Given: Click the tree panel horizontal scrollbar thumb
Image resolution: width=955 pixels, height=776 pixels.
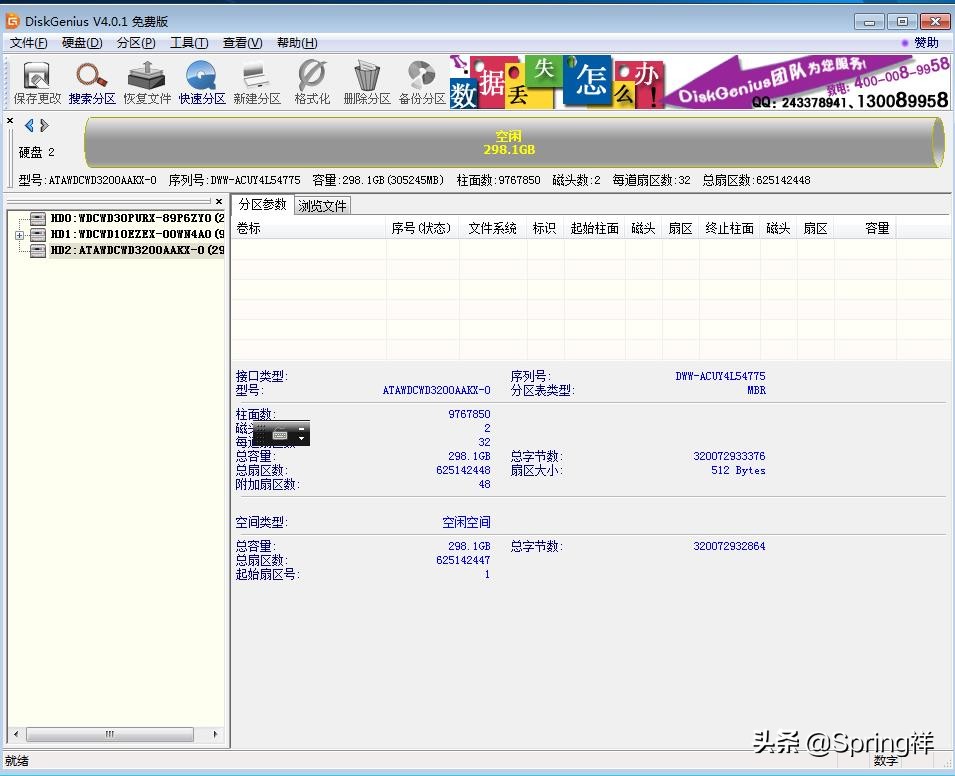Looking at the screenshot, I should pos(110,734).
